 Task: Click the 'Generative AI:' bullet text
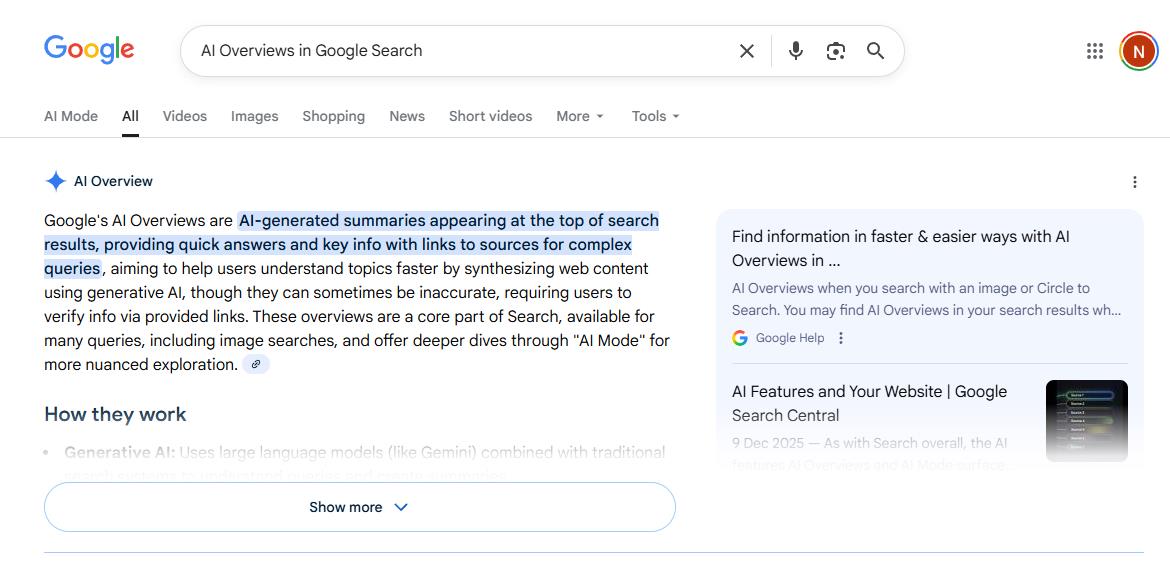(119, 453)
